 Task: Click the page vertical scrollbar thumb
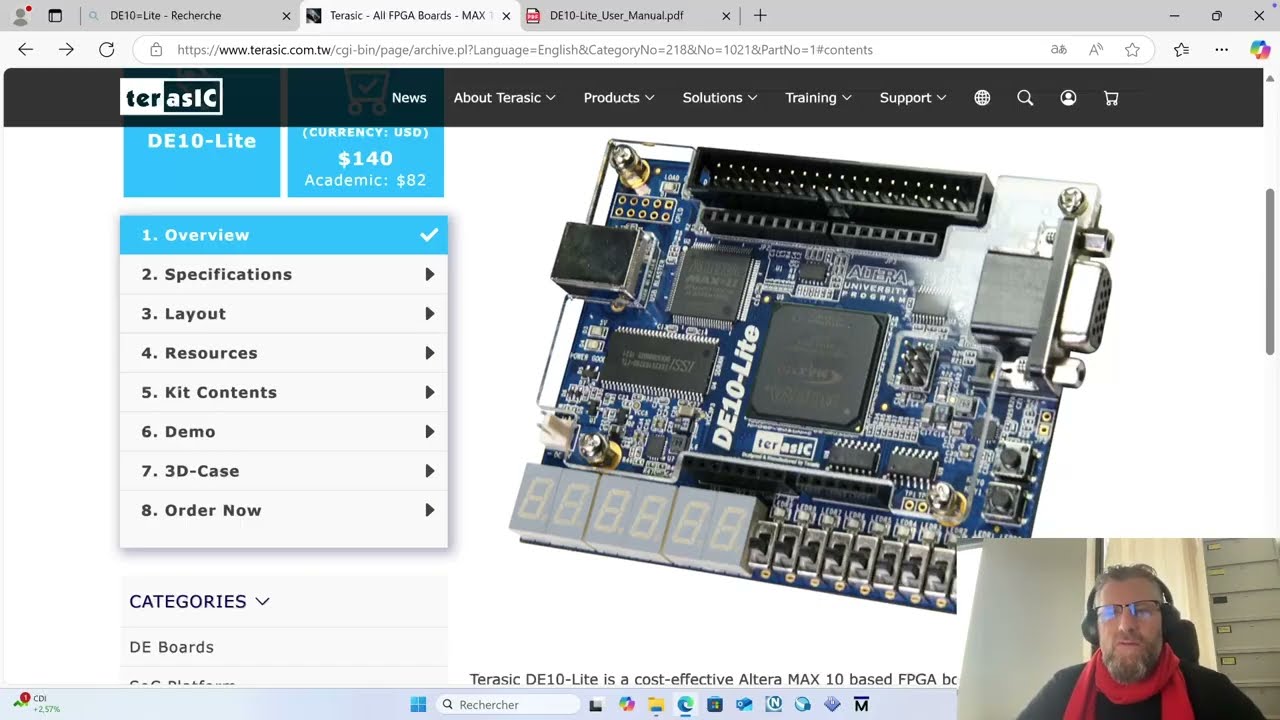(x=1271, y=270)
